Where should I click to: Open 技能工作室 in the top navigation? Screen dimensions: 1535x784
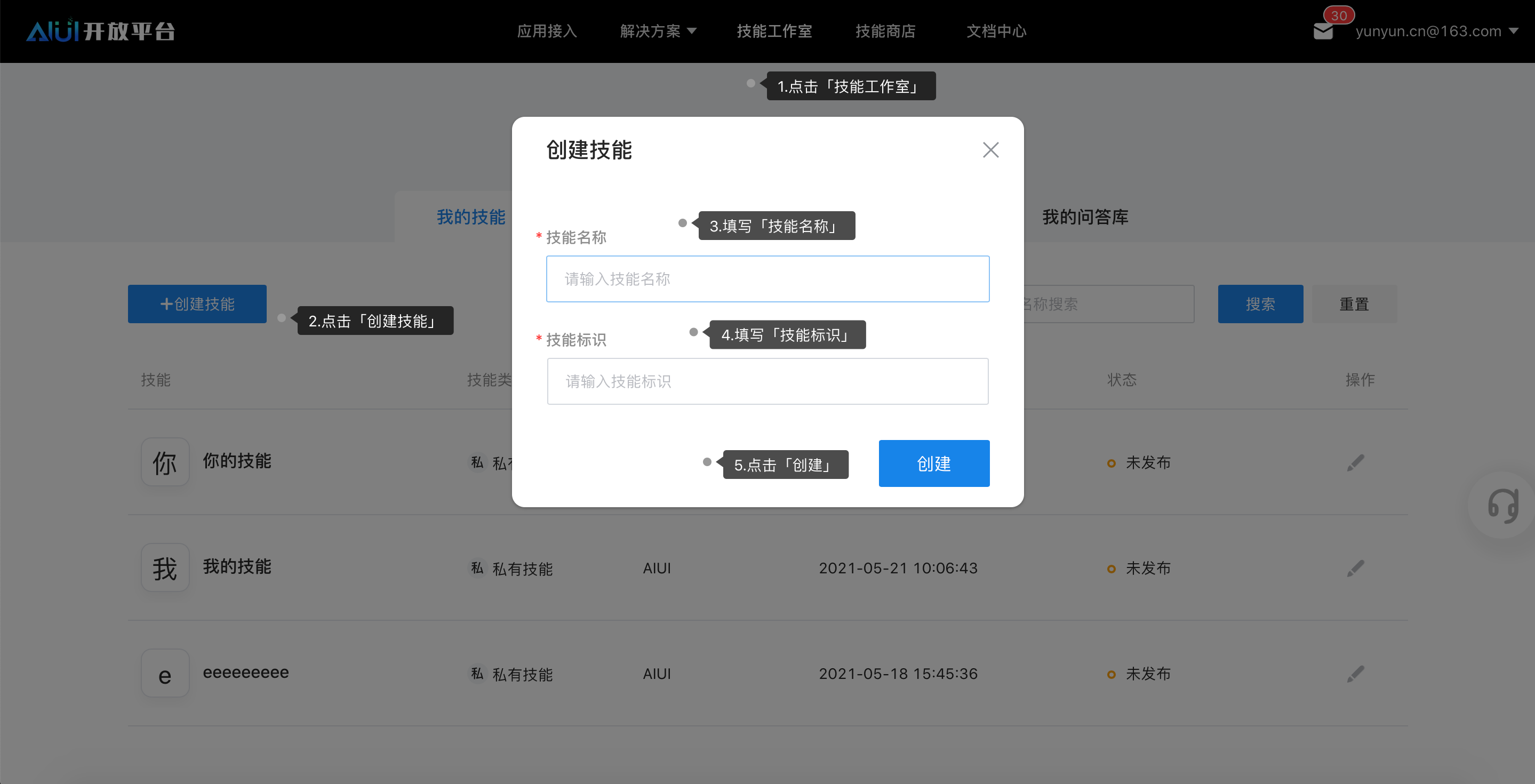coord(774,31)
